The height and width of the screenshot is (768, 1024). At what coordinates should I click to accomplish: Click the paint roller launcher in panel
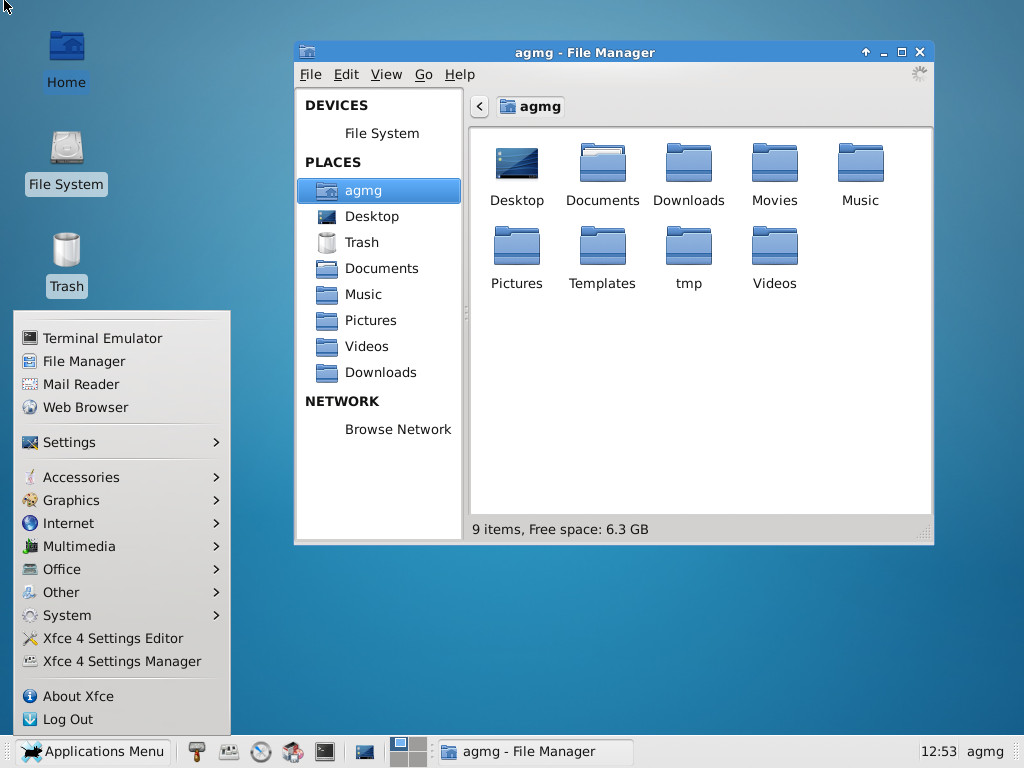(197, 752)
